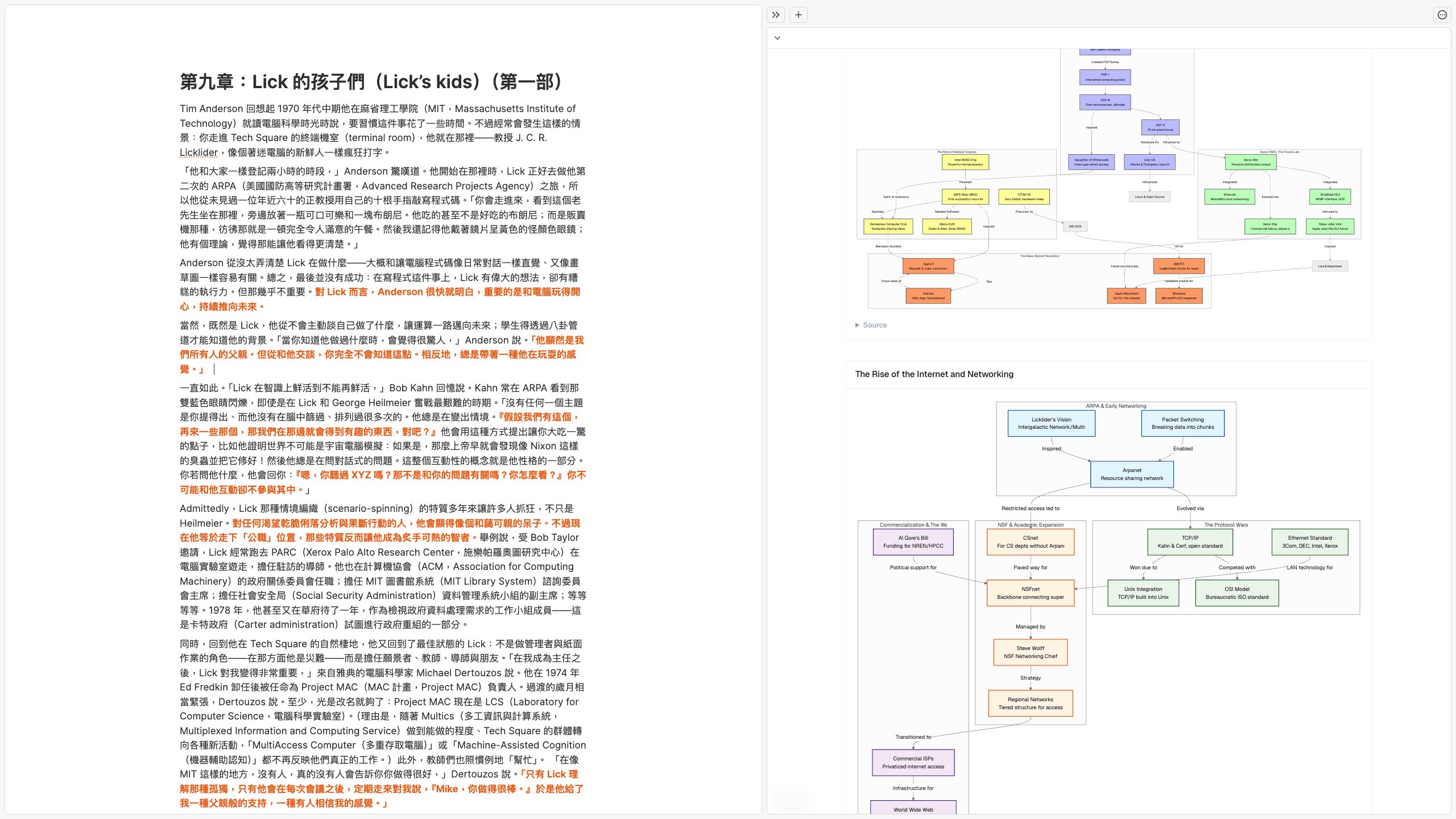Screen dimensions: 1456x819
Task: Click the TCP/IP Kahn & Cerf node
Action: pos(1189,541)
